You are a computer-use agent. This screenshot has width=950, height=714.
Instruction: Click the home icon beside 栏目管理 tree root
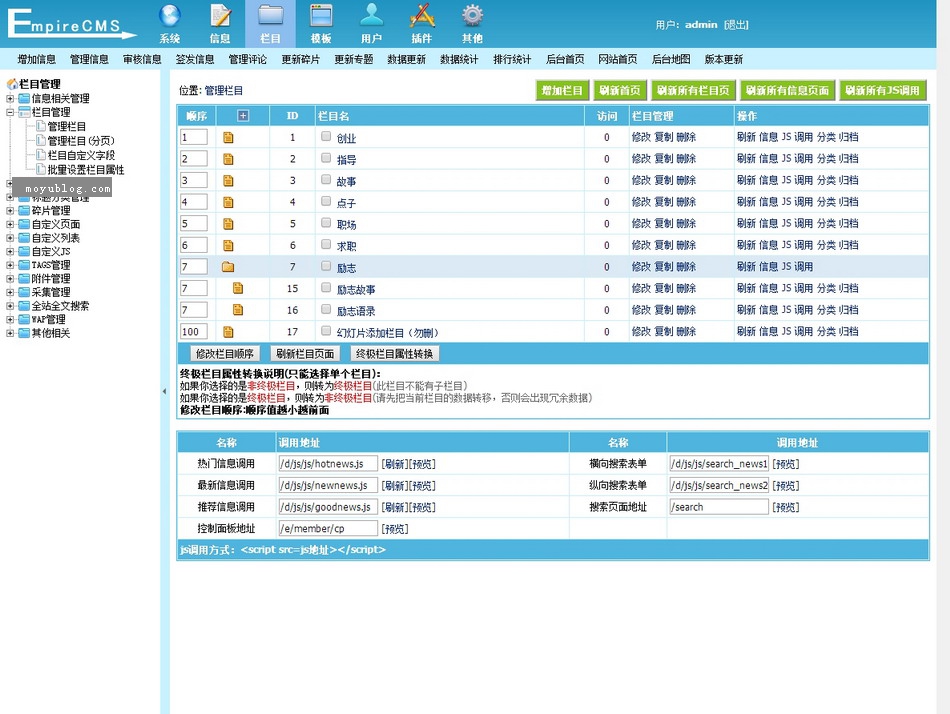click(x=12, y=84)
